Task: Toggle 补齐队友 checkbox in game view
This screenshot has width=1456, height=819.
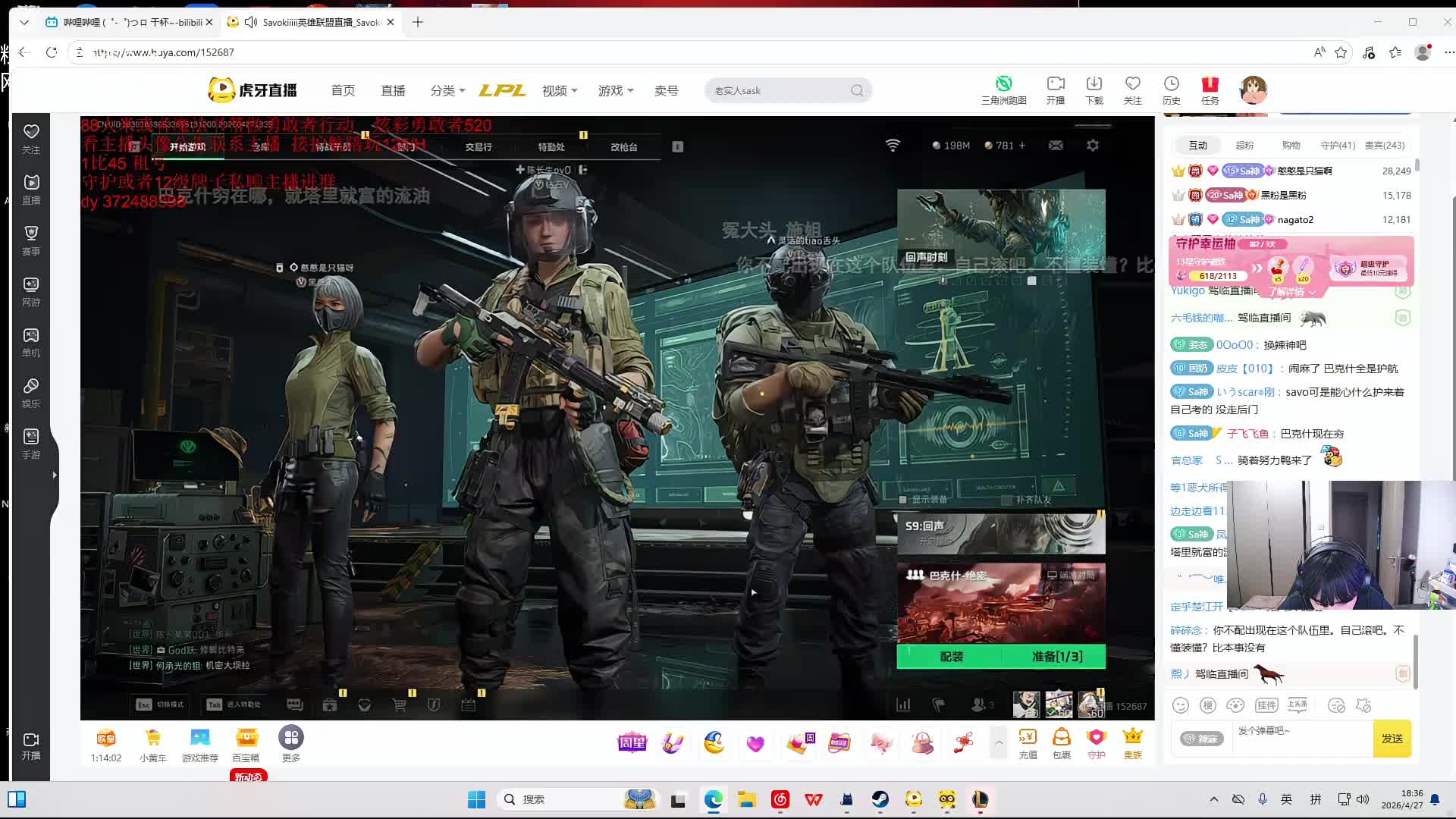Action: point(1007,500)
